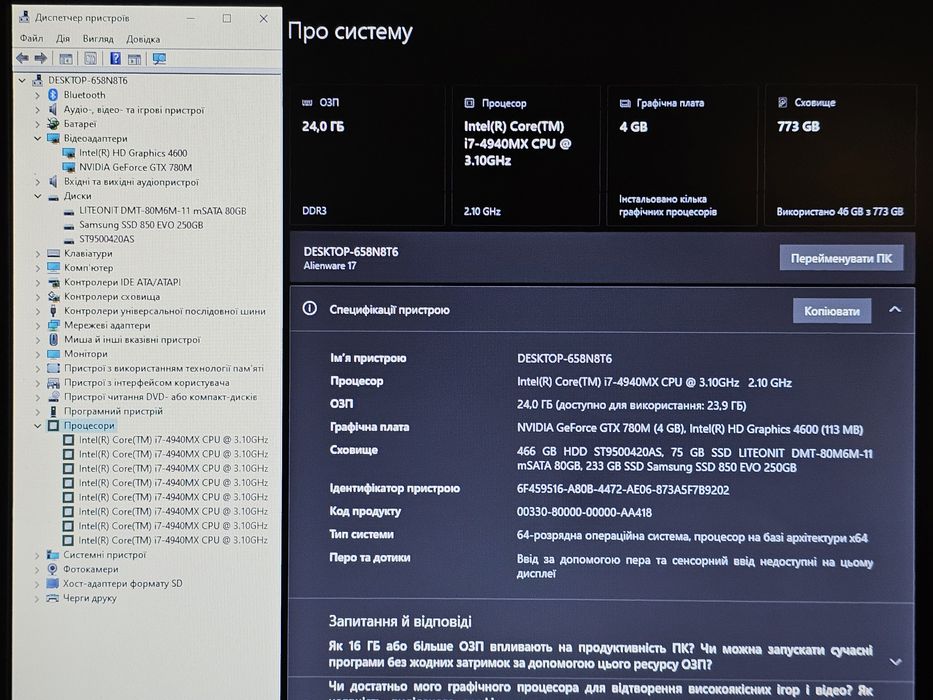Open the Вигляд menu
Image resolution: width=933 pixels, height=700 pixels.
pyautogui.click(x=98, y=39)
